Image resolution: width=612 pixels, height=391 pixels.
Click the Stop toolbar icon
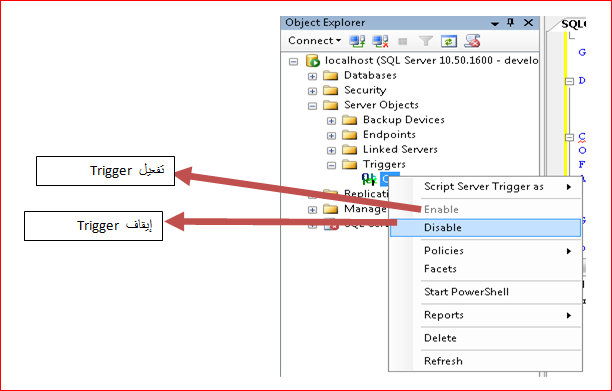coord(403,41)
